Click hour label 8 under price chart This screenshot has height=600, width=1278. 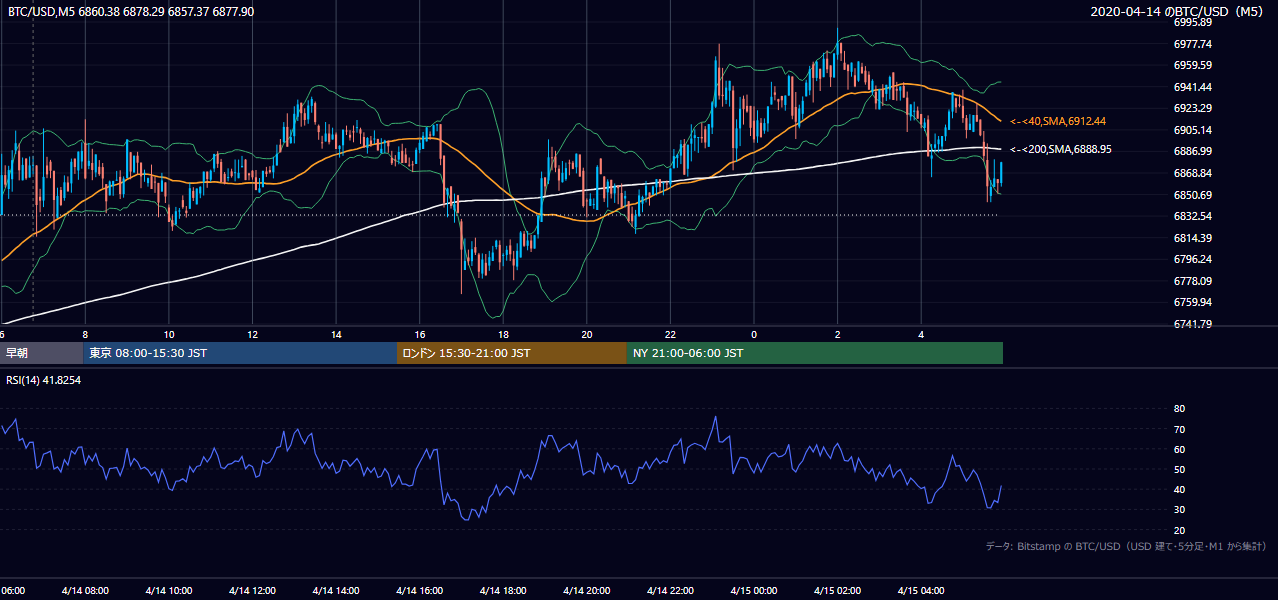(x=85, y=334)
